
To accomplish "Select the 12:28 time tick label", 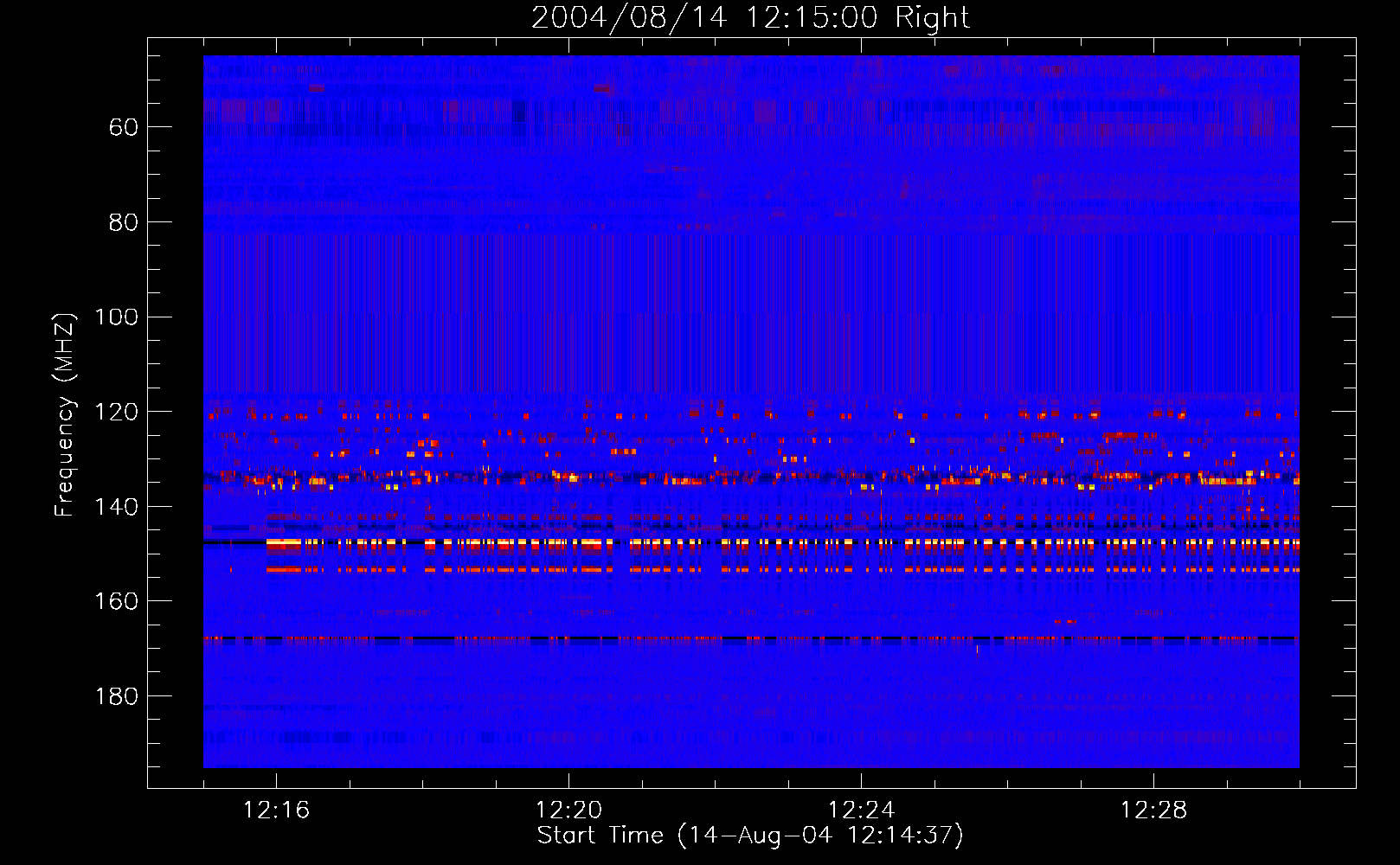I will pyautogui.click(x=1153, y=811).
